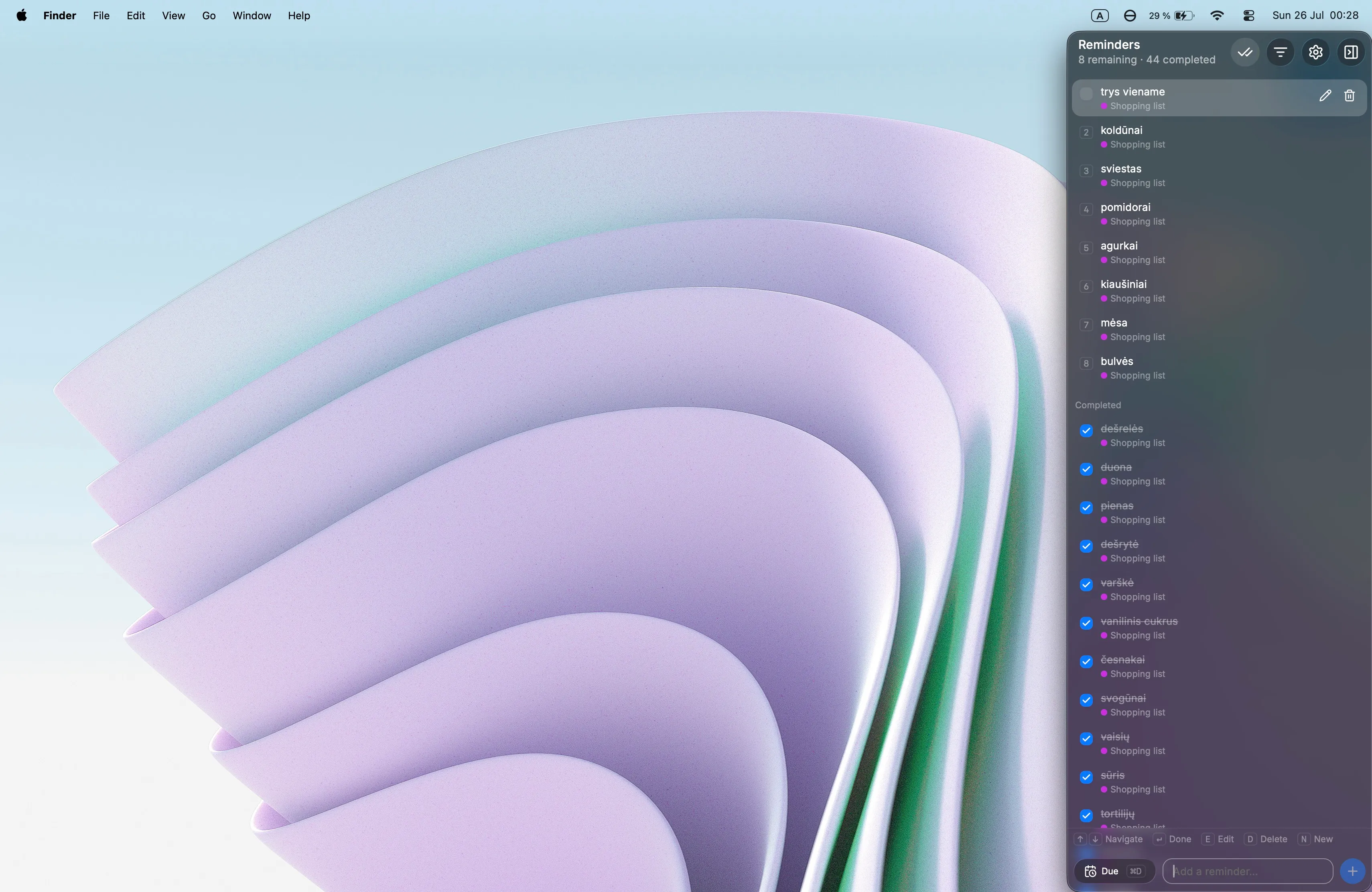Mark 'sviestas' as done
Viewport: 1372px width, 892px height.
coord(1086,170)
